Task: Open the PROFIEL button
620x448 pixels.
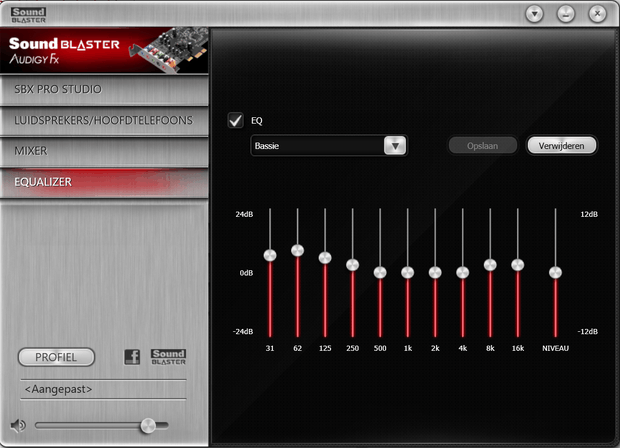Action: click(x=56, y=357)
